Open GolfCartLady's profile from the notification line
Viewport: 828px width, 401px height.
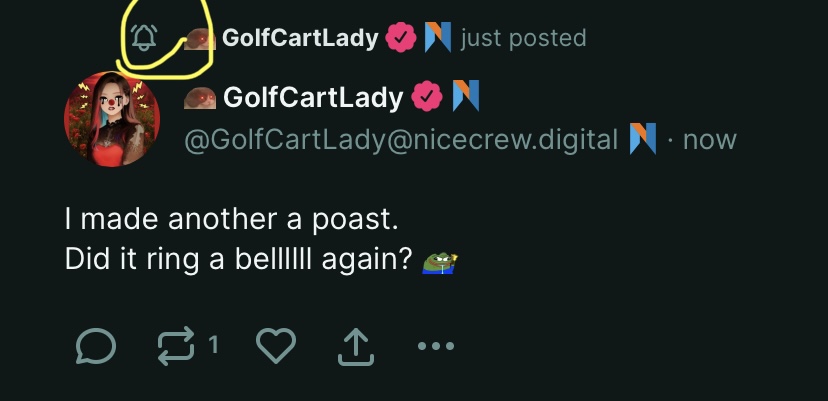(300, 38)
